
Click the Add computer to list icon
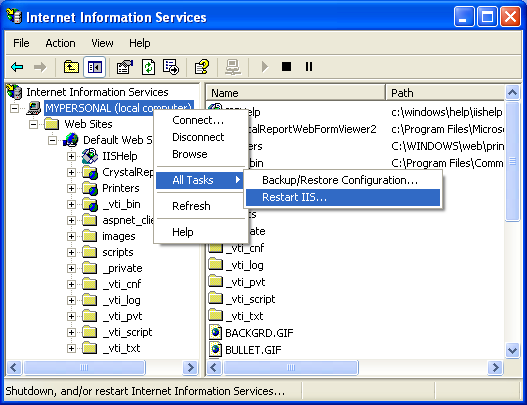point(233,67)
